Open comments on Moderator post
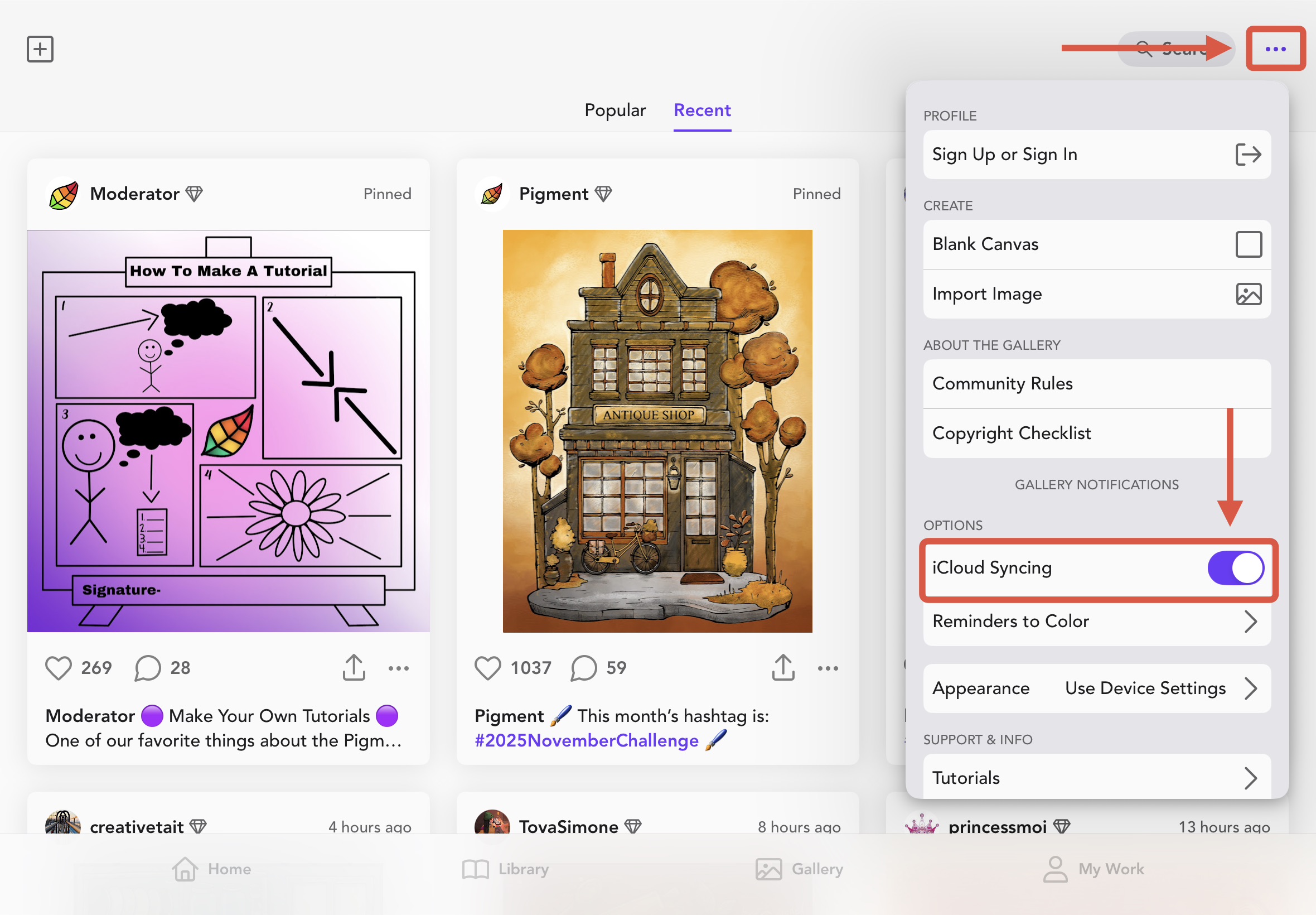This screenshot has height=915, width=1316. (x=147, y=668)
